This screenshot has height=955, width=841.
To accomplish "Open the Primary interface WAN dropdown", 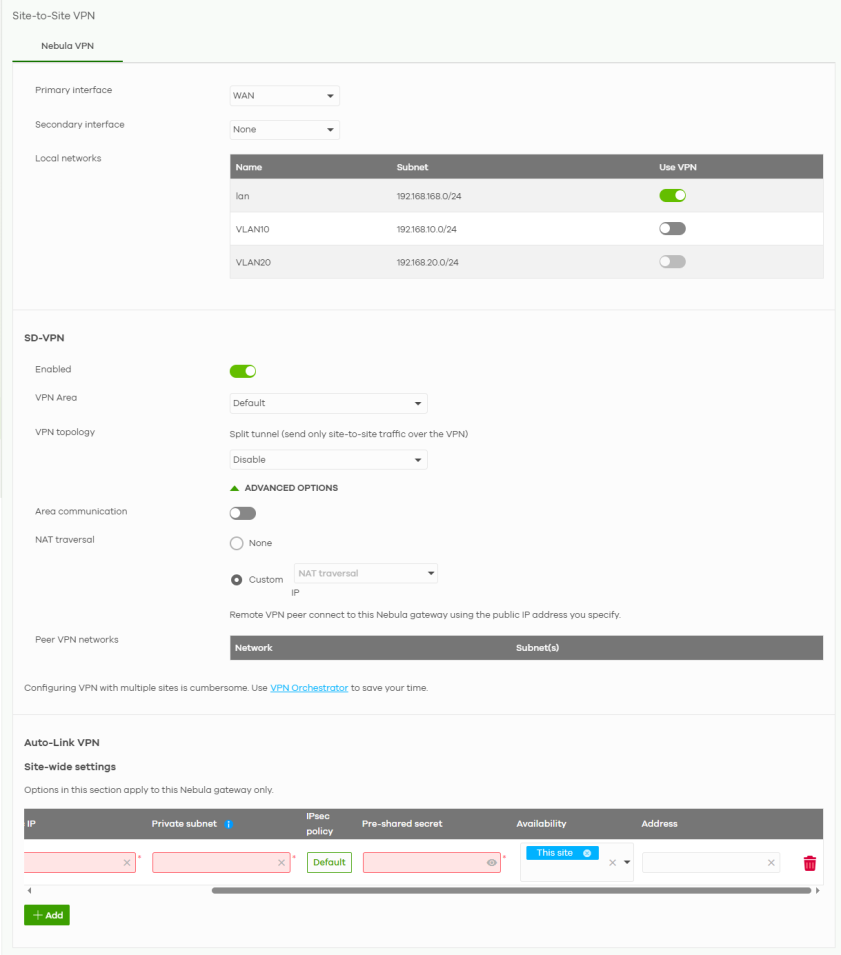I will pyautogui.click(x=284, y=96).
